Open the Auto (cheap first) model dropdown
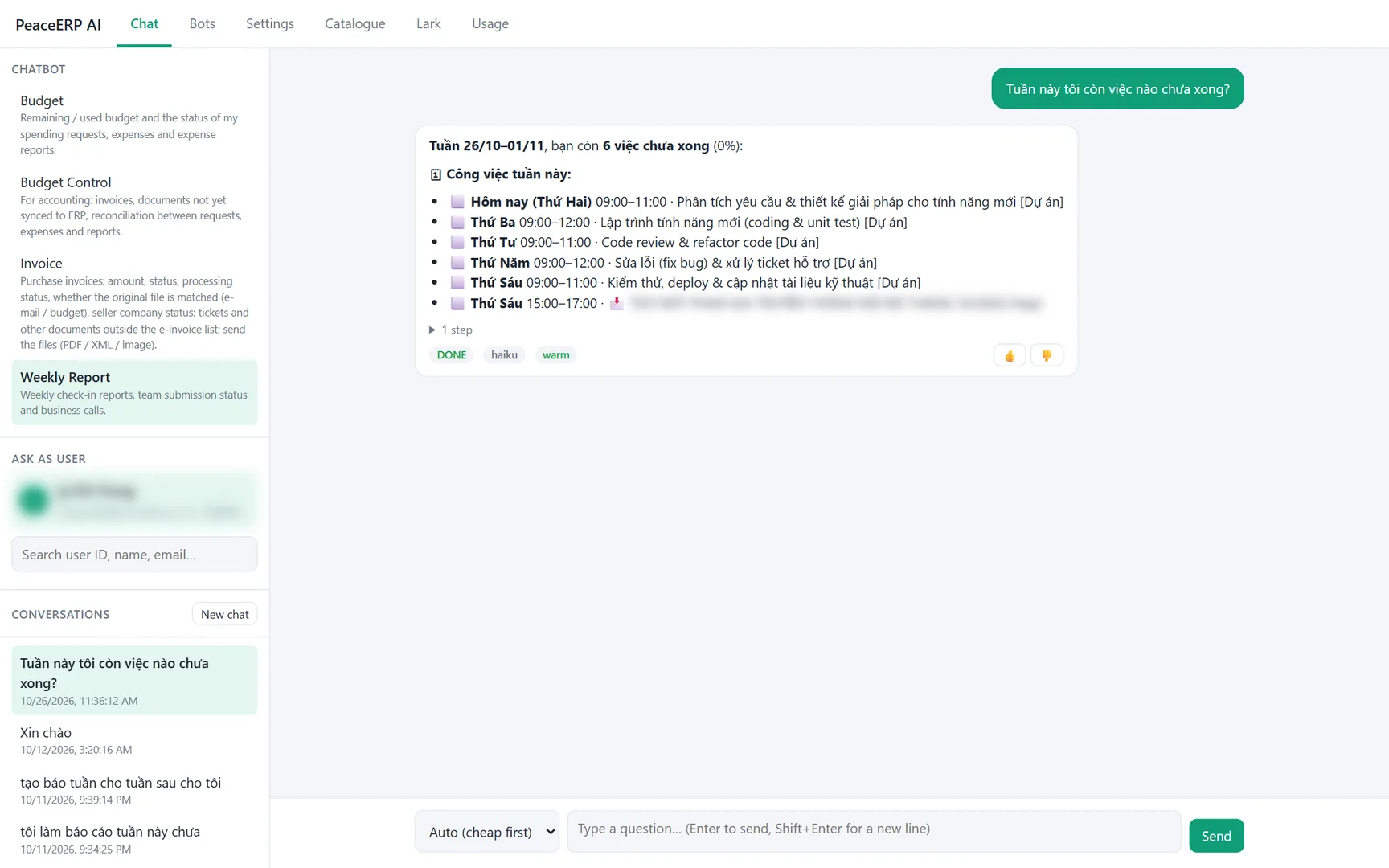Image resolution: width=1389 pixels, height=868 pixels. [487, 832]
